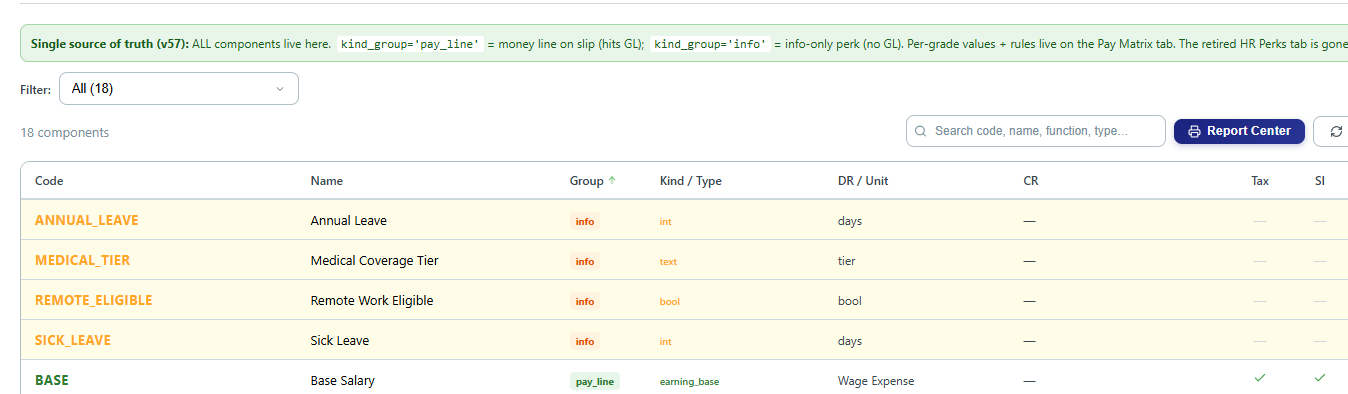
Task: Click the '18 components' count text
Action: click(65, 132)
